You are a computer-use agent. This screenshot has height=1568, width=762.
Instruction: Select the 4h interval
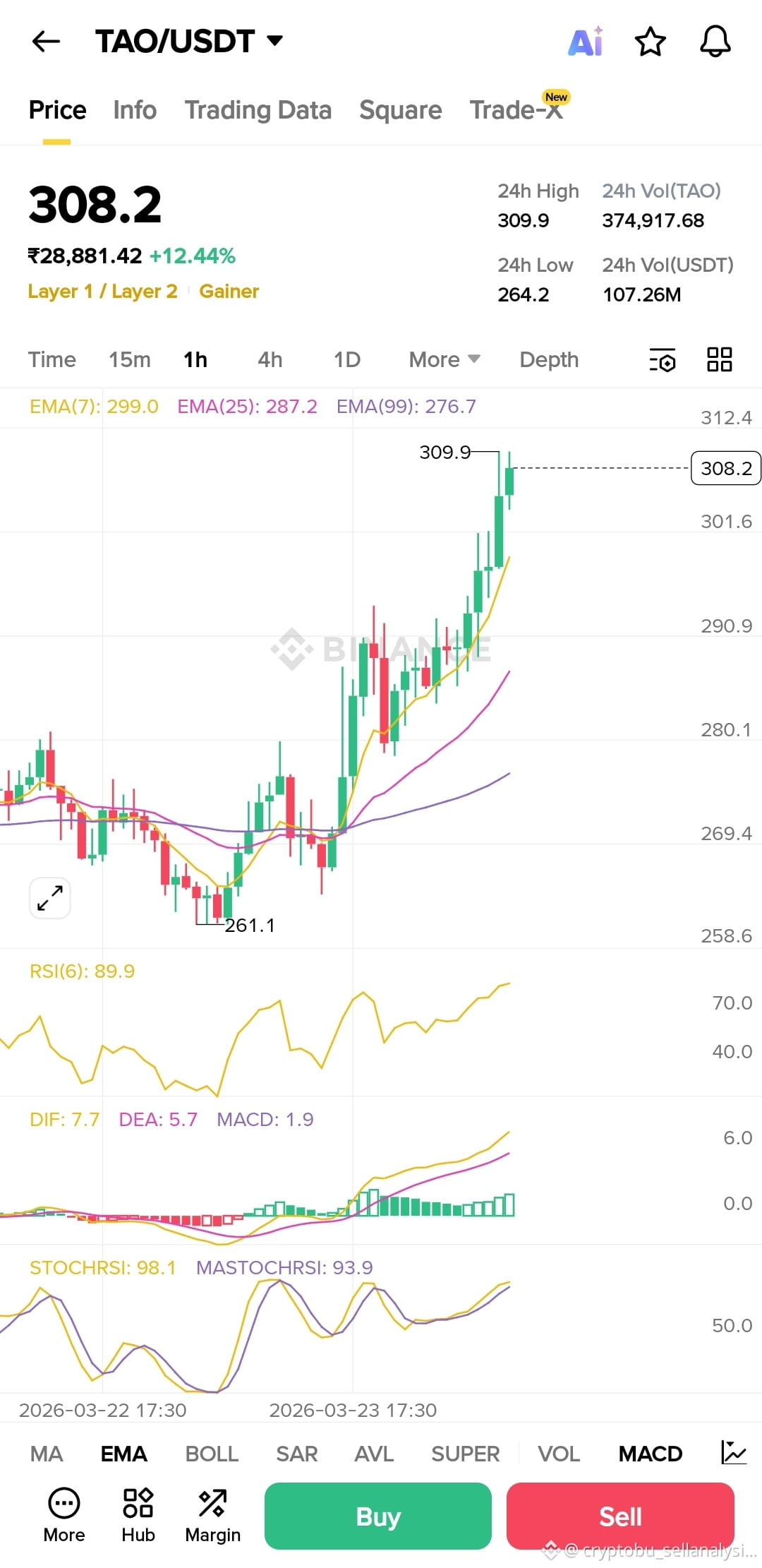coord(270,359)
